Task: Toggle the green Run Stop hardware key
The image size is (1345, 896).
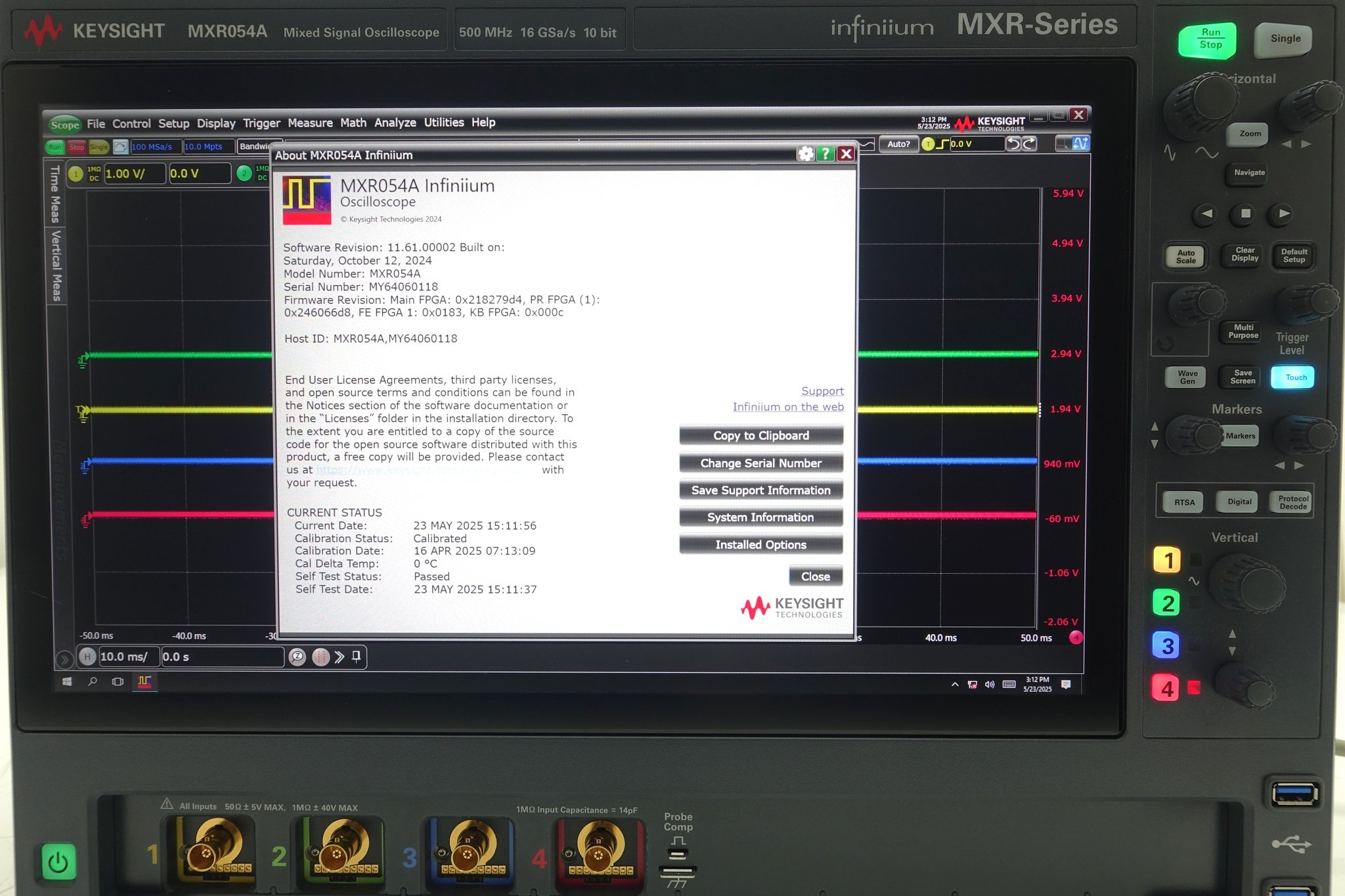Action: 1208,39
